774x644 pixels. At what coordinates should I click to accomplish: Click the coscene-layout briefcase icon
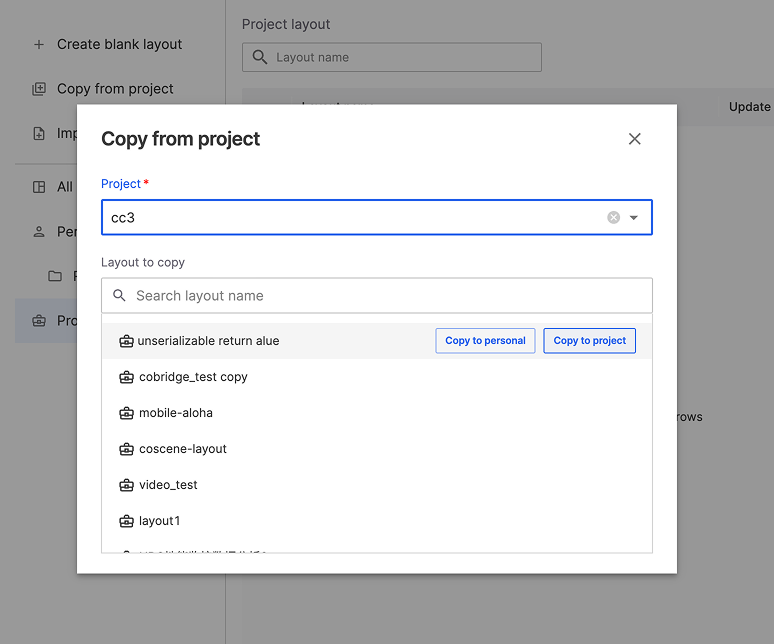click(126, 449)
